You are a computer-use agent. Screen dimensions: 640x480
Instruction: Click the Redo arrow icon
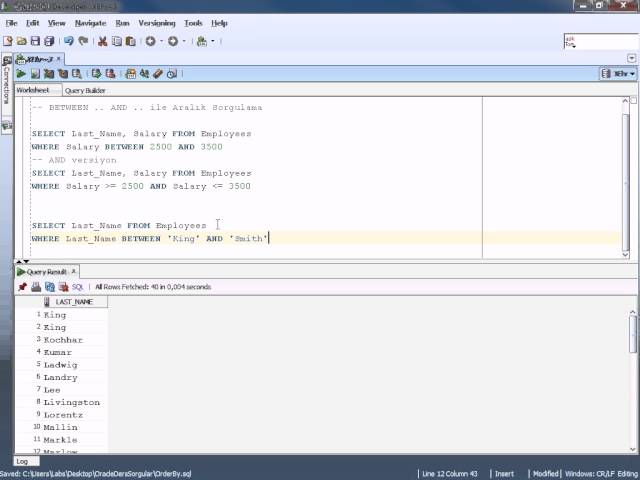click(83, 41)
